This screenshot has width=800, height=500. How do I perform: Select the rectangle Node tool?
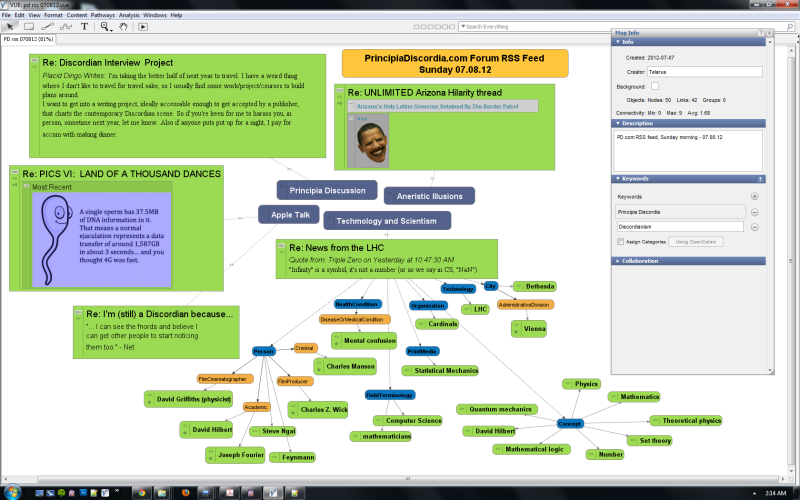coord(29,27)
